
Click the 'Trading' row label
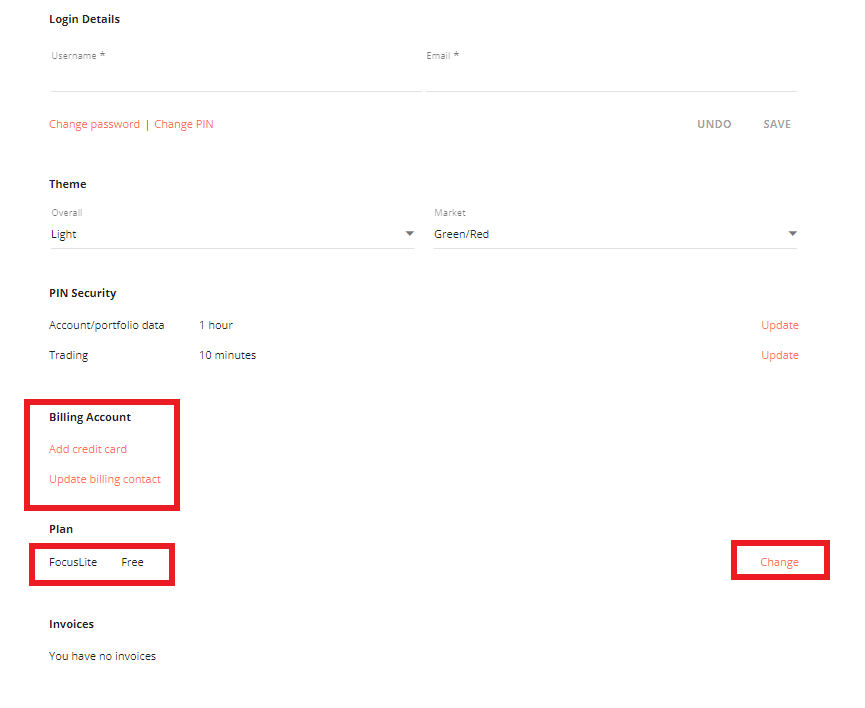point(68,355)
